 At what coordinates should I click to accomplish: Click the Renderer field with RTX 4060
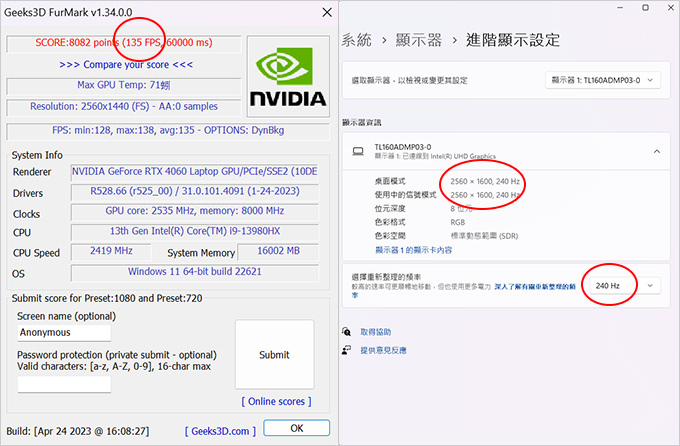195,171
